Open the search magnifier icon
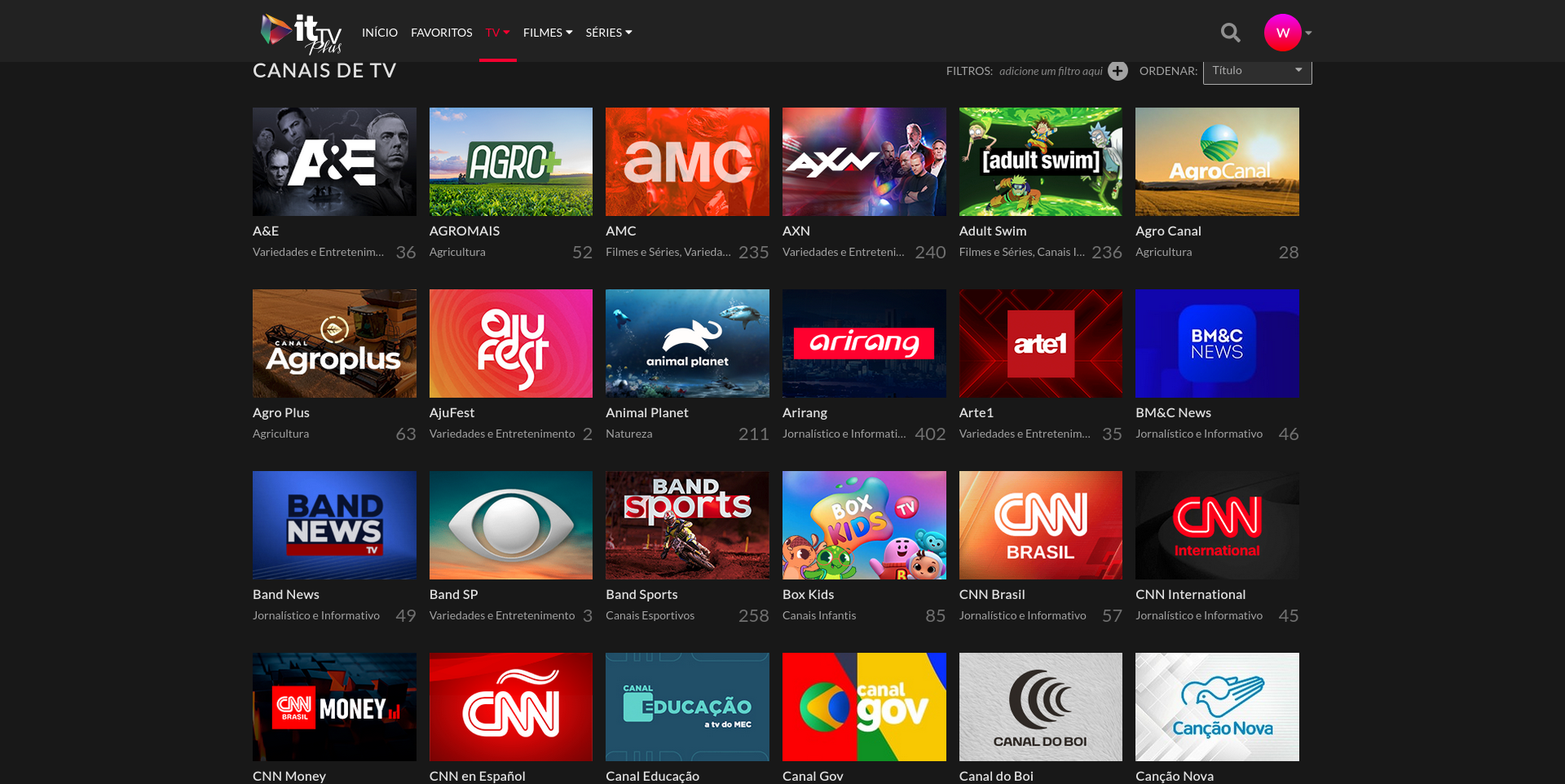The height and width of the screenshot is (784, 1565). [x=1231, y=33]
